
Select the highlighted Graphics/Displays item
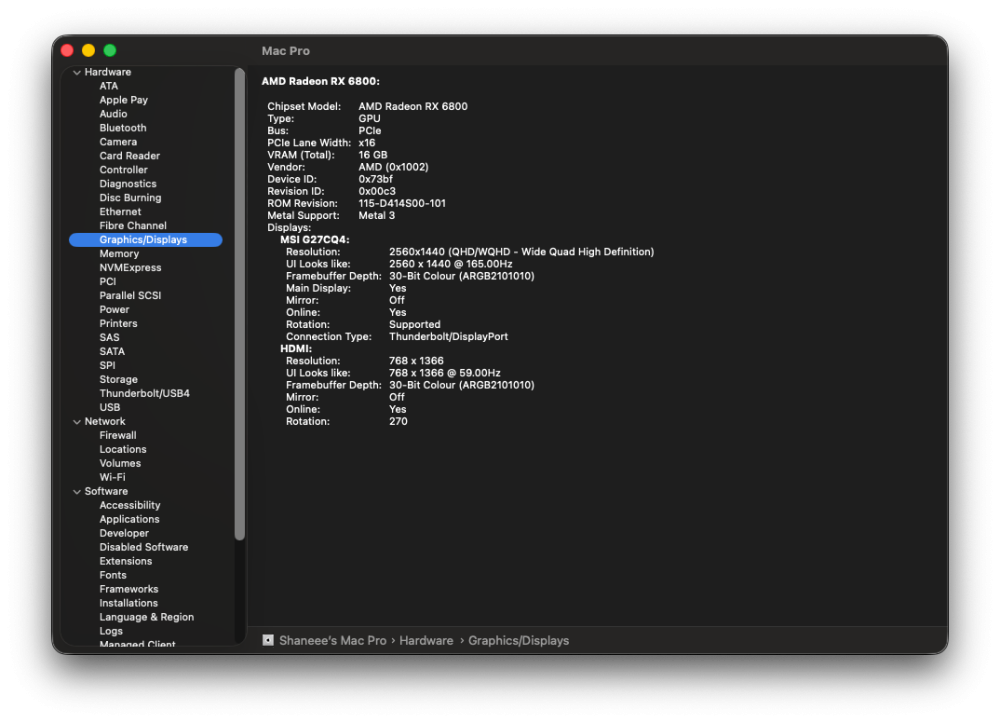145,240
